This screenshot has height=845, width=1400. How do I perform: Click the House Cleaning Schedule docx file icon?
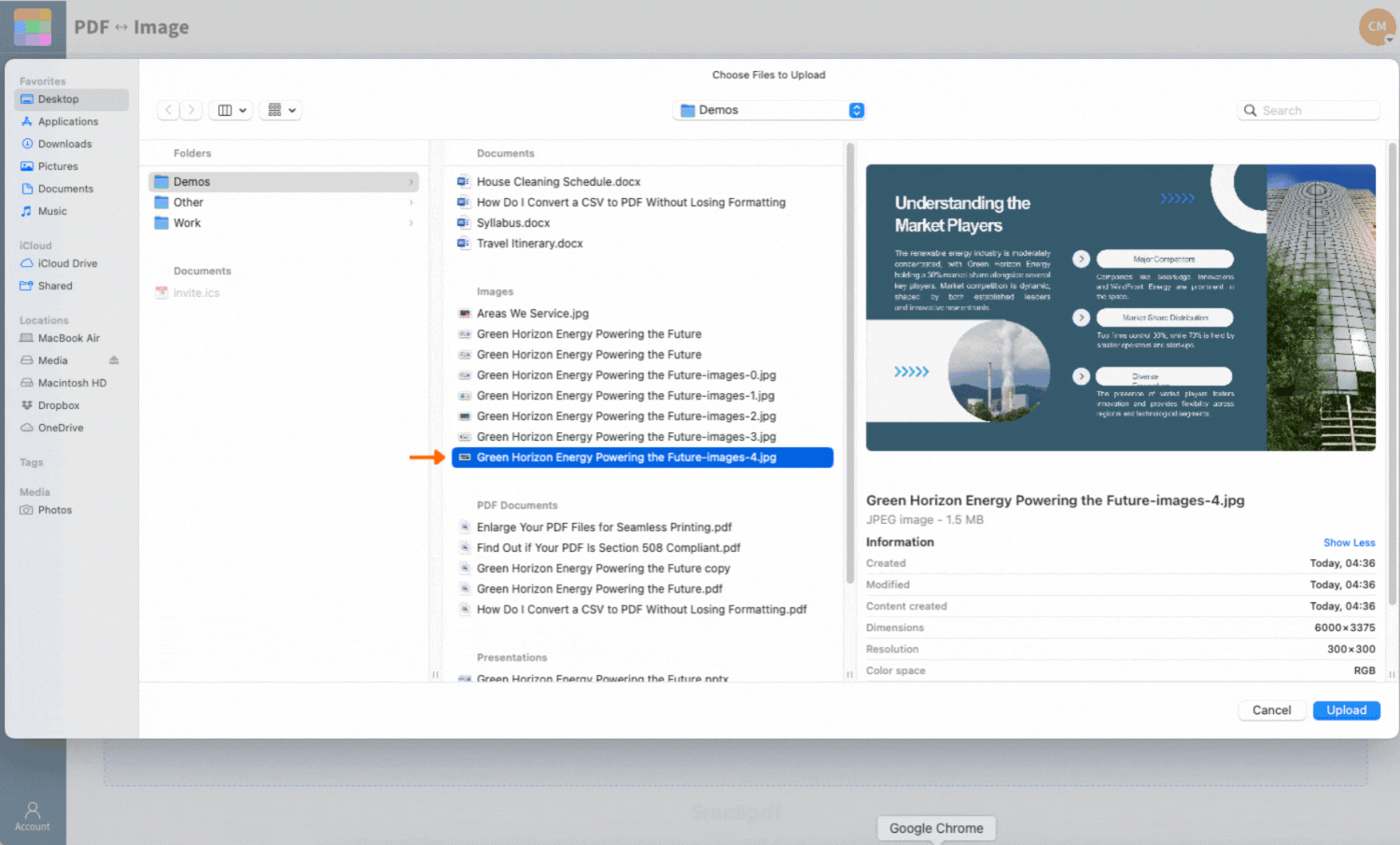point(464,182)
